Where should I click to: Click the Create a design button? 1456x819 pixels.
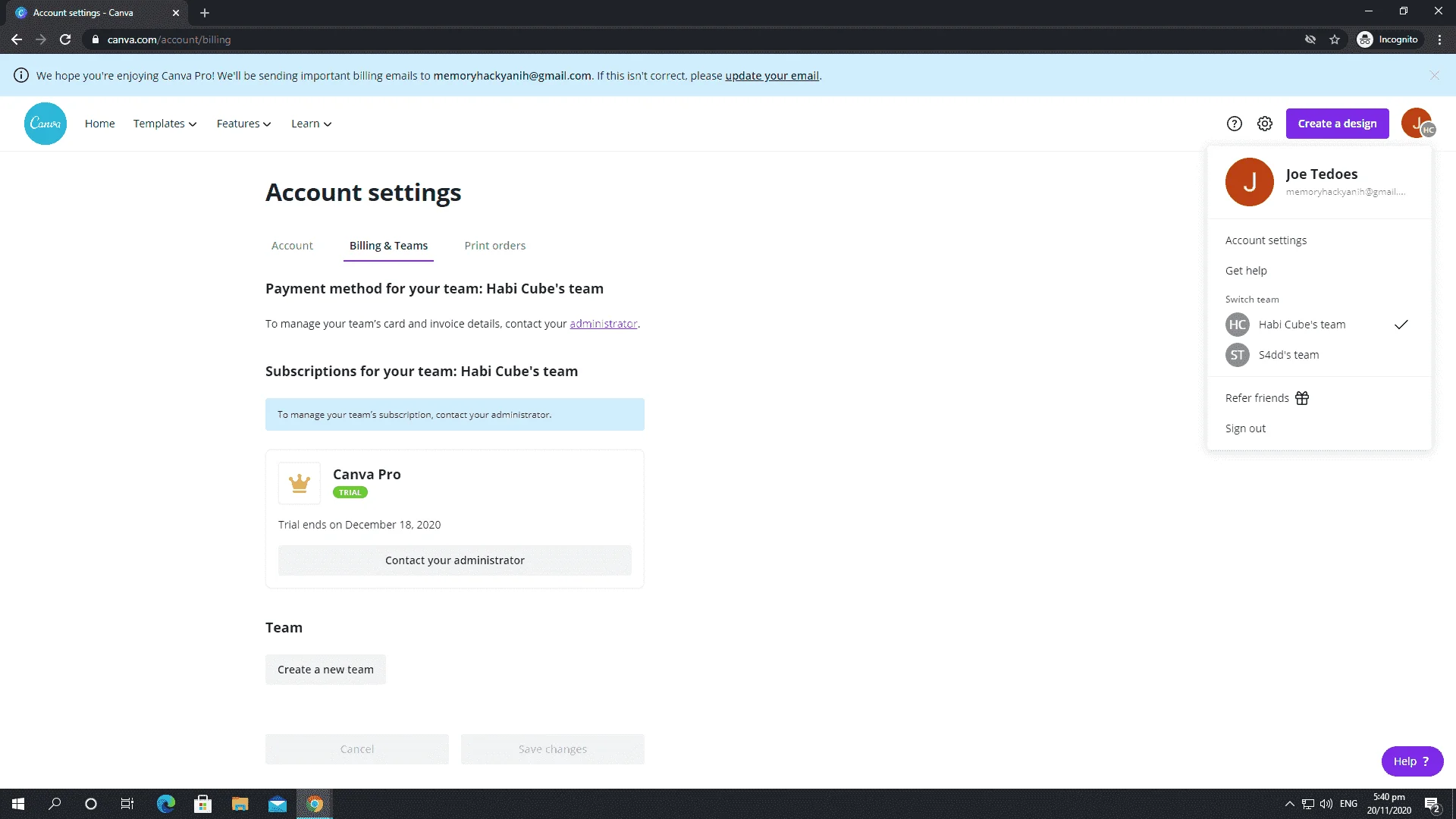[x=1338, y=124]
